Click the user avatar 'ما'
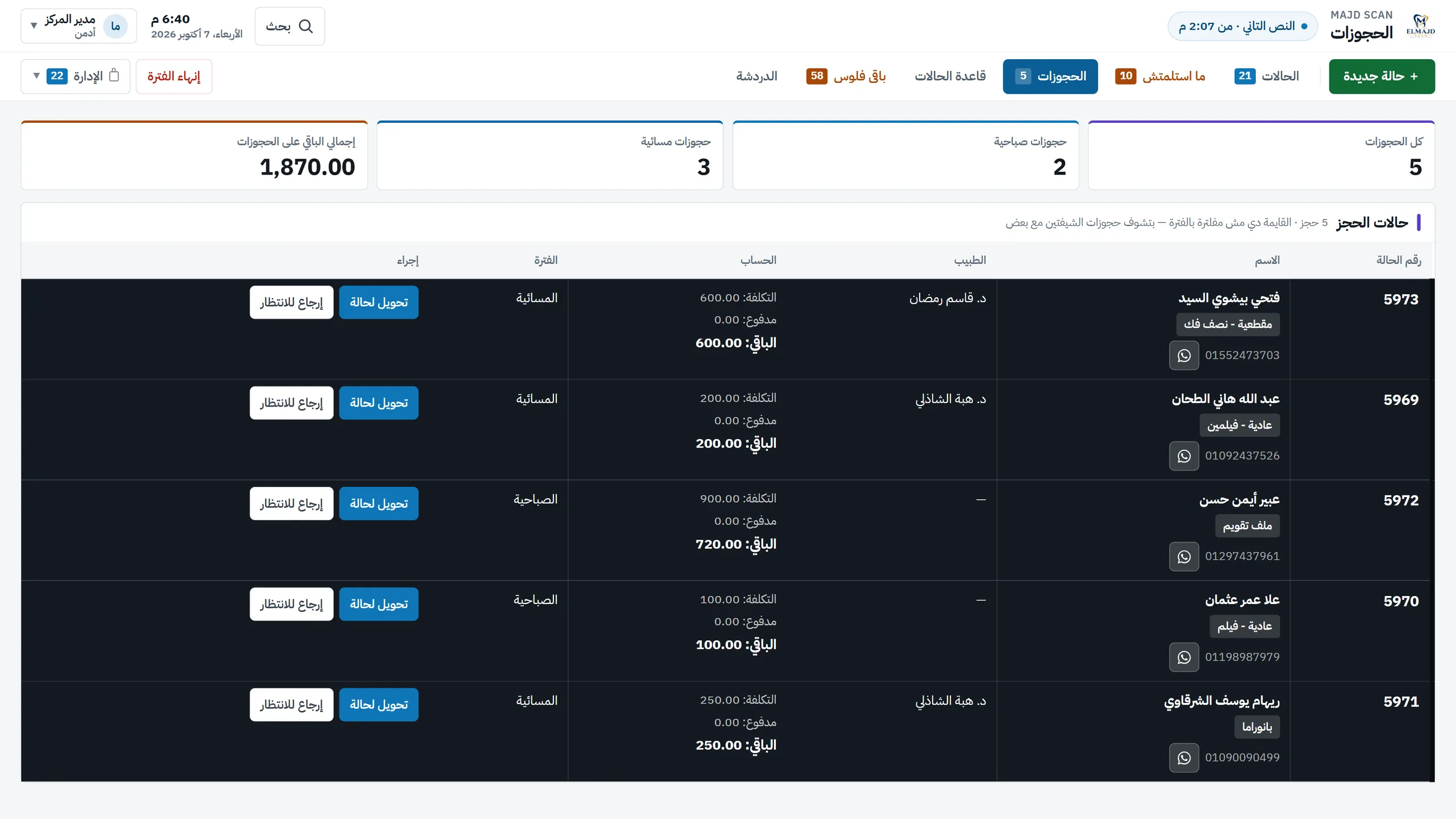The width and height of the screenshot is (1456, 819). [x=115, y=26]
